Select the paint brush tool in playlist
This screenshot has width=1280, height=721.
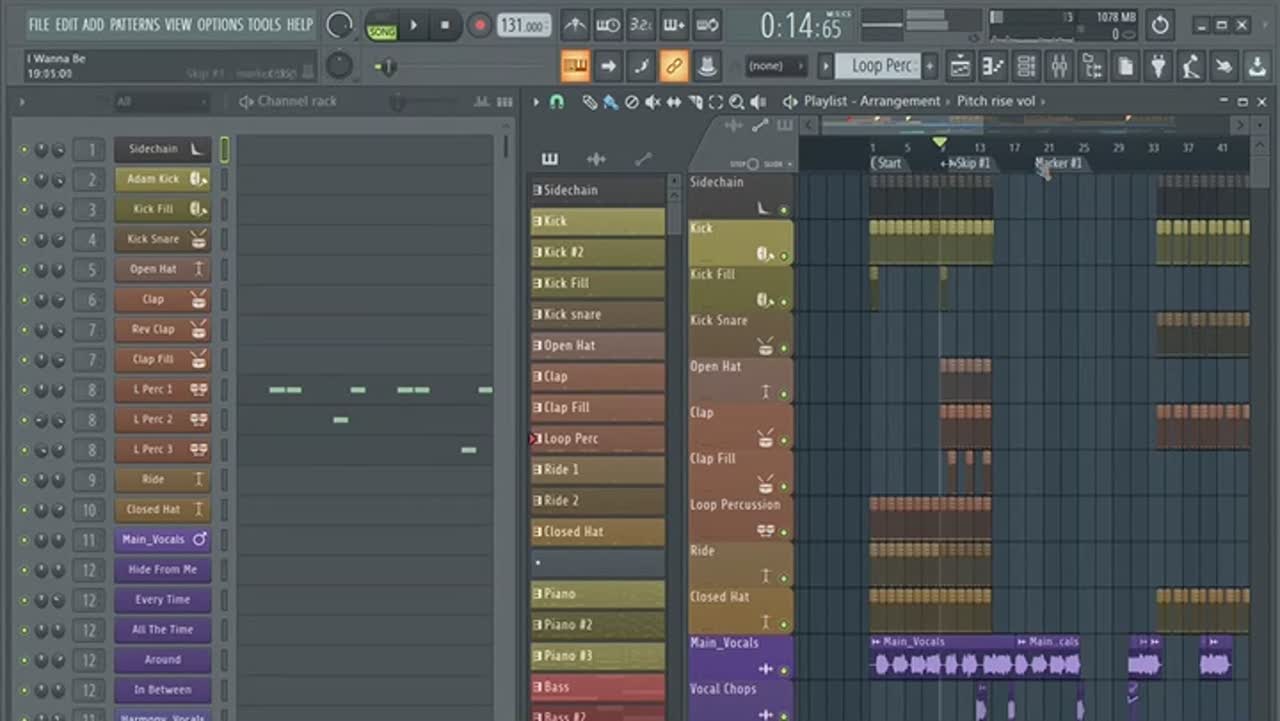point(608,102)
